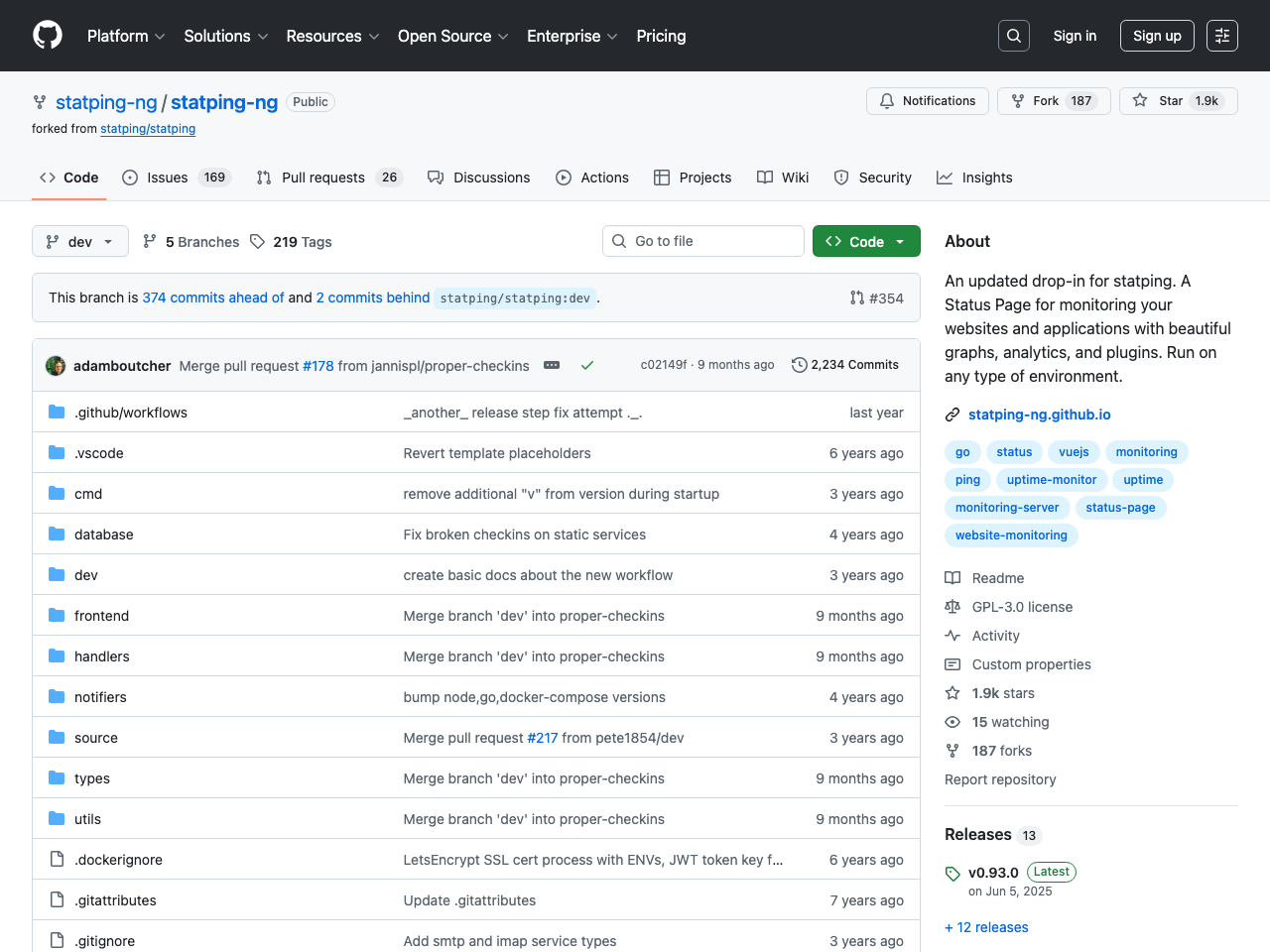Image resolution: width=1270 pixels, height=952 pixels.
Task: Open the frontend folder icon
Action: [x=57, y=615]
